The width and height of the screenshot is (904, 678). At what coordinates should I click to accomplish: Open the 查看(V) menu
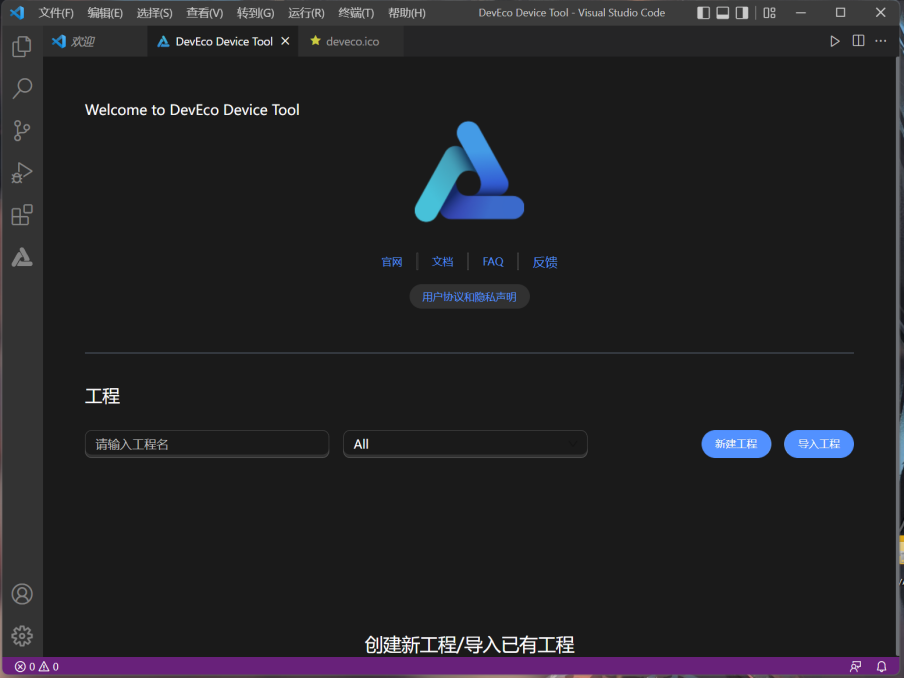pos(205,13)
